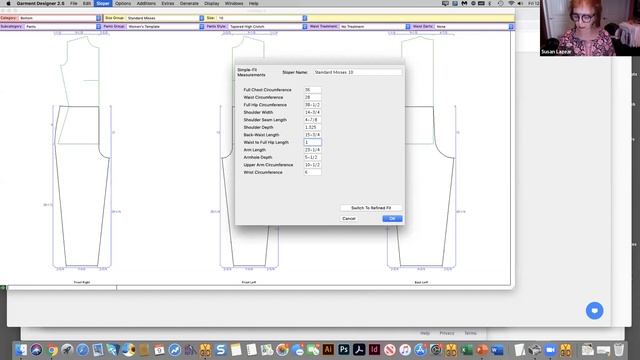The image size is (640, 360).
Task: Cancel the measurements dialog
Action: 349,219
